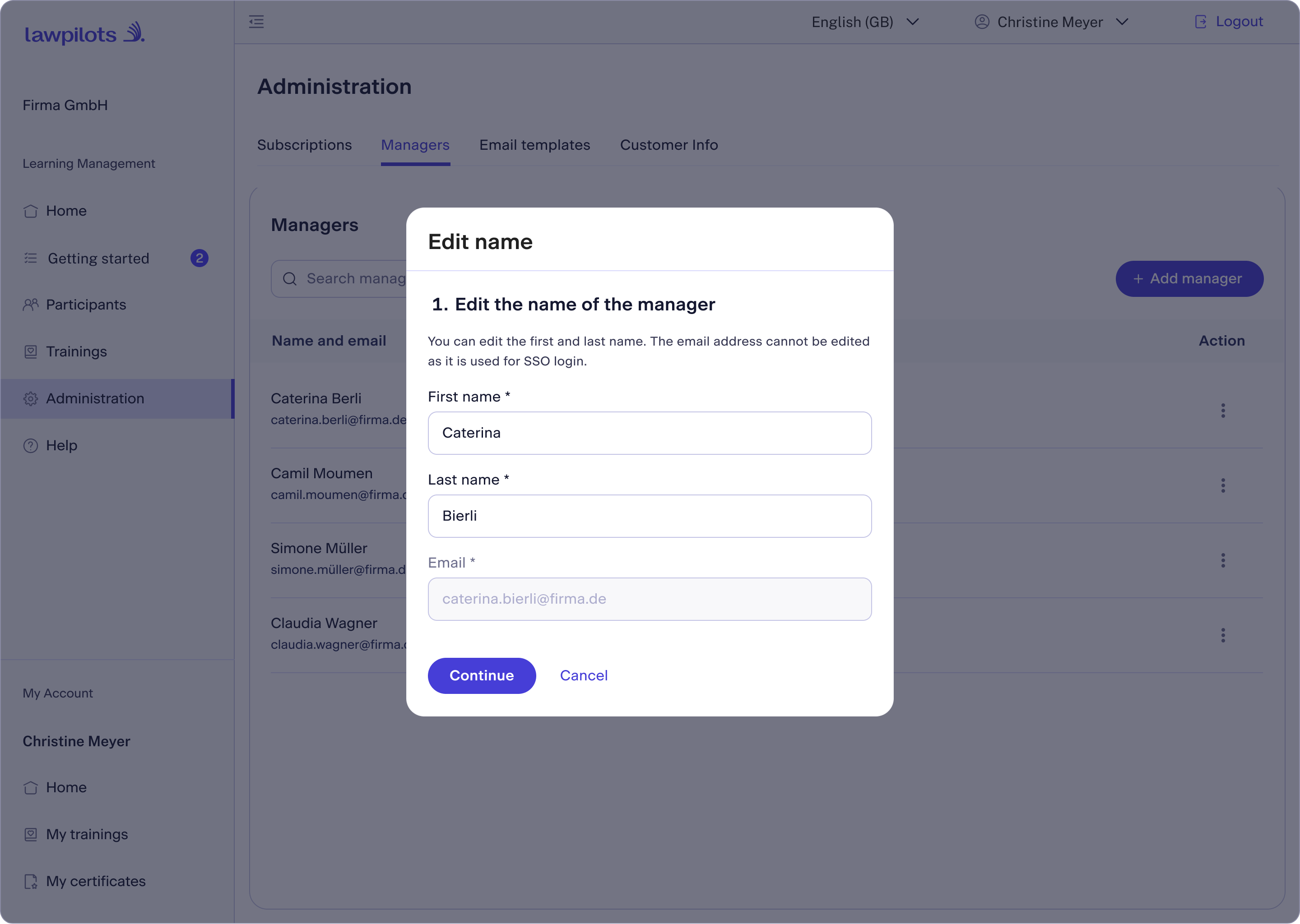
Task: Click the Caterina Berli manager name
Action: coord(316,399)
